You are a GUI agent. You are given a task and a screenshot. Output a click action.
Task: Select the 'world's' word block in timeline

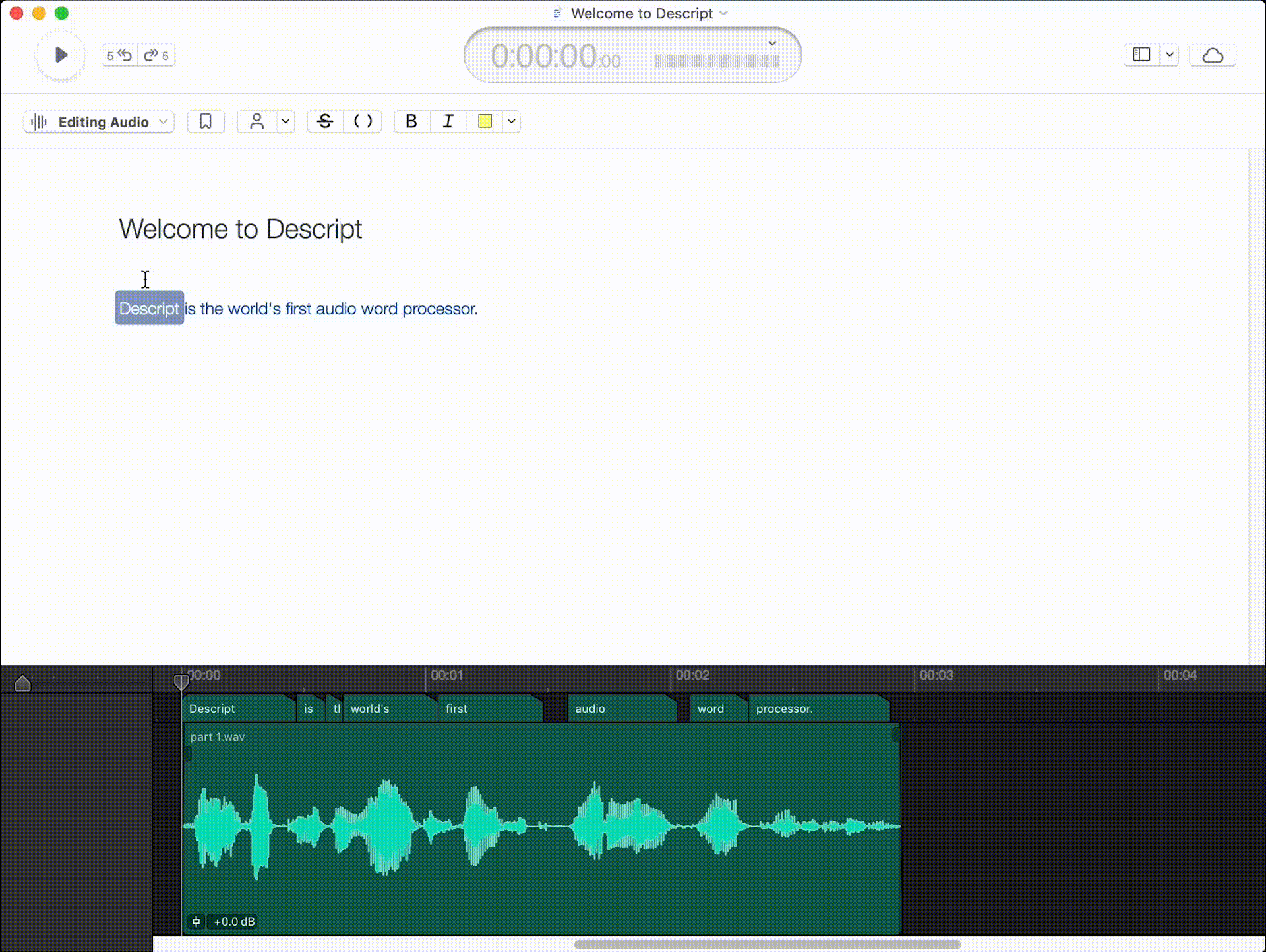coord(389,709)
